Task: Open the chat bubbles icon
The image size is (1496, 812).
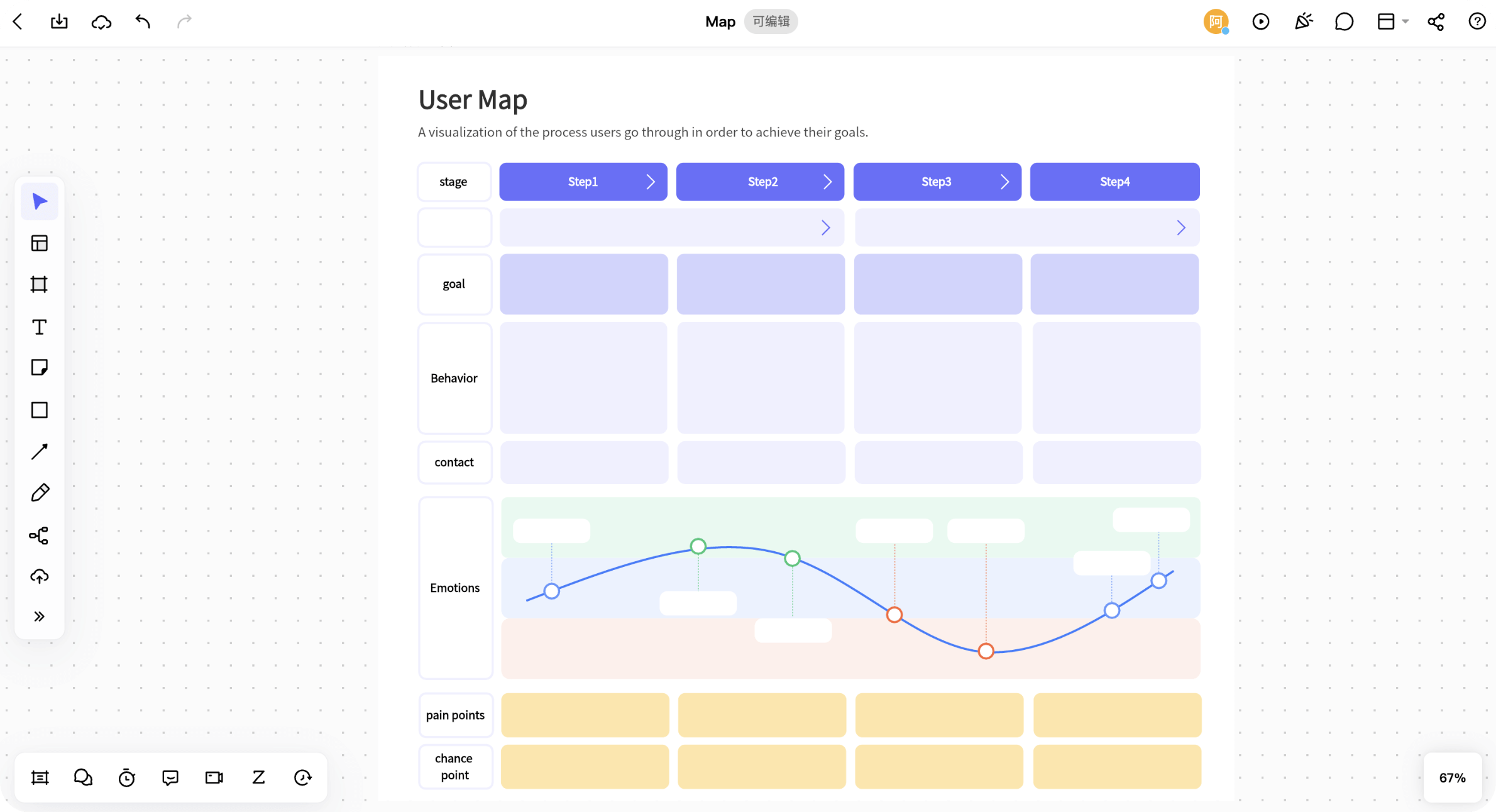Action: [x=83, y=777]
